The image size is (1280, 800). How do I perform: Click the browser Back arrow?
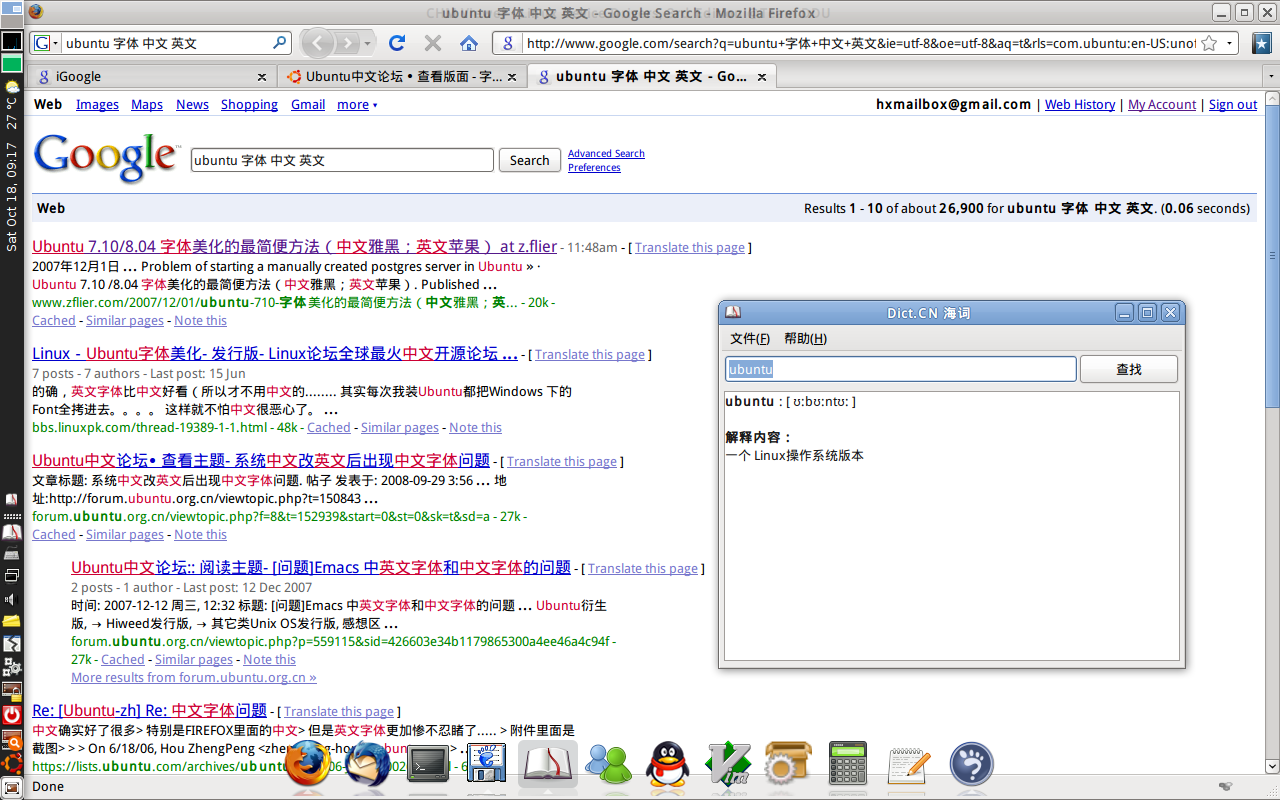317,43
